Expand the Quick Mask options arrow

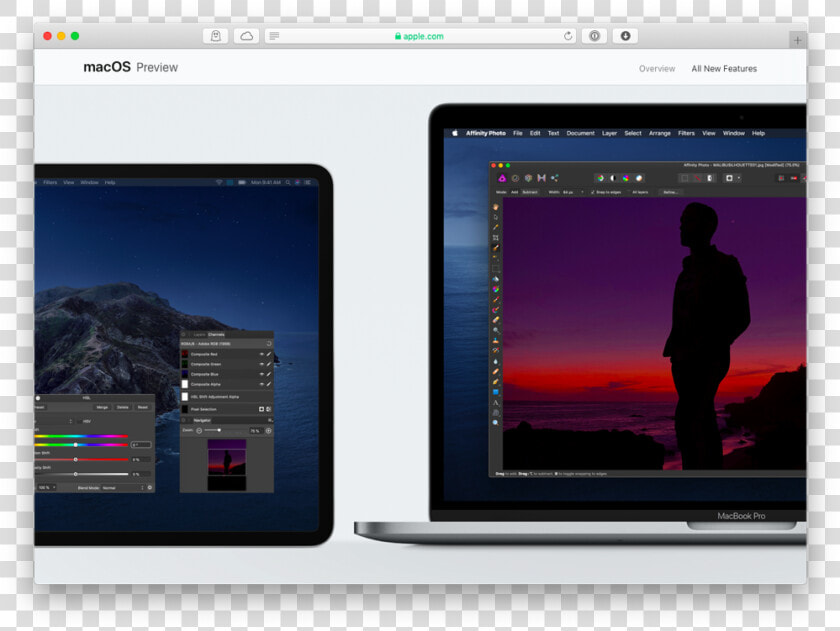[x=739, y=178]
